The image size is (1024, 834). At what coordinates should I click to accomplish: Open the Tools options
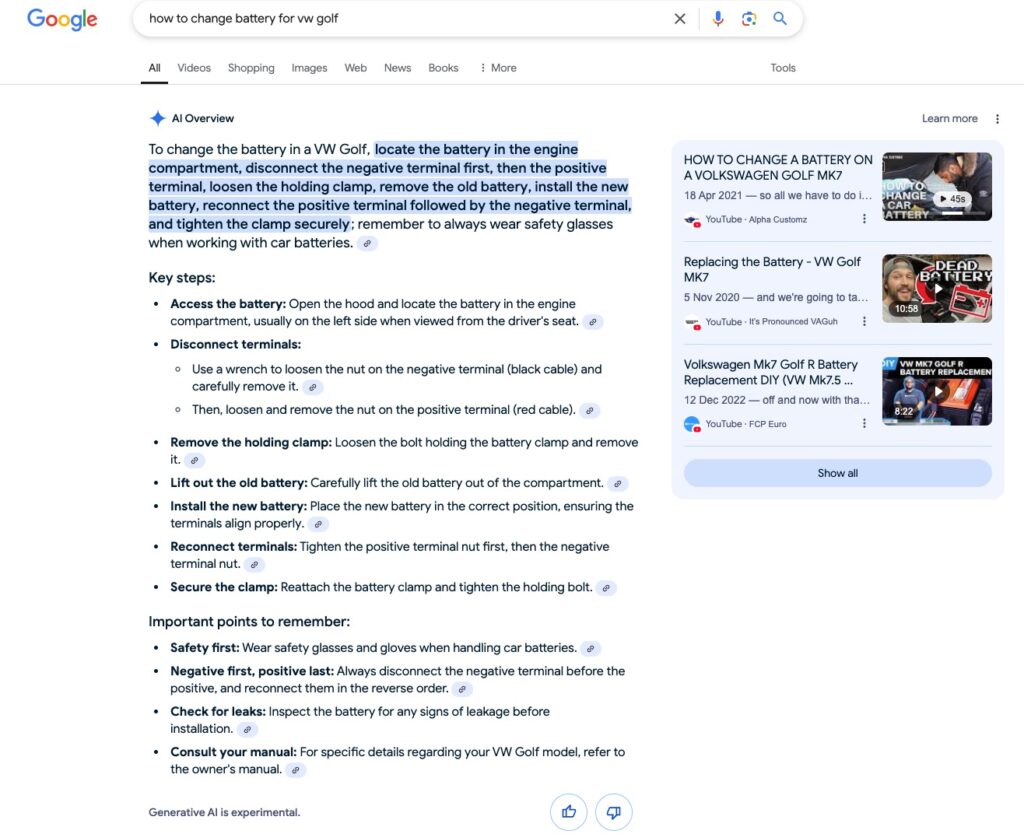[x=782, y=68]
